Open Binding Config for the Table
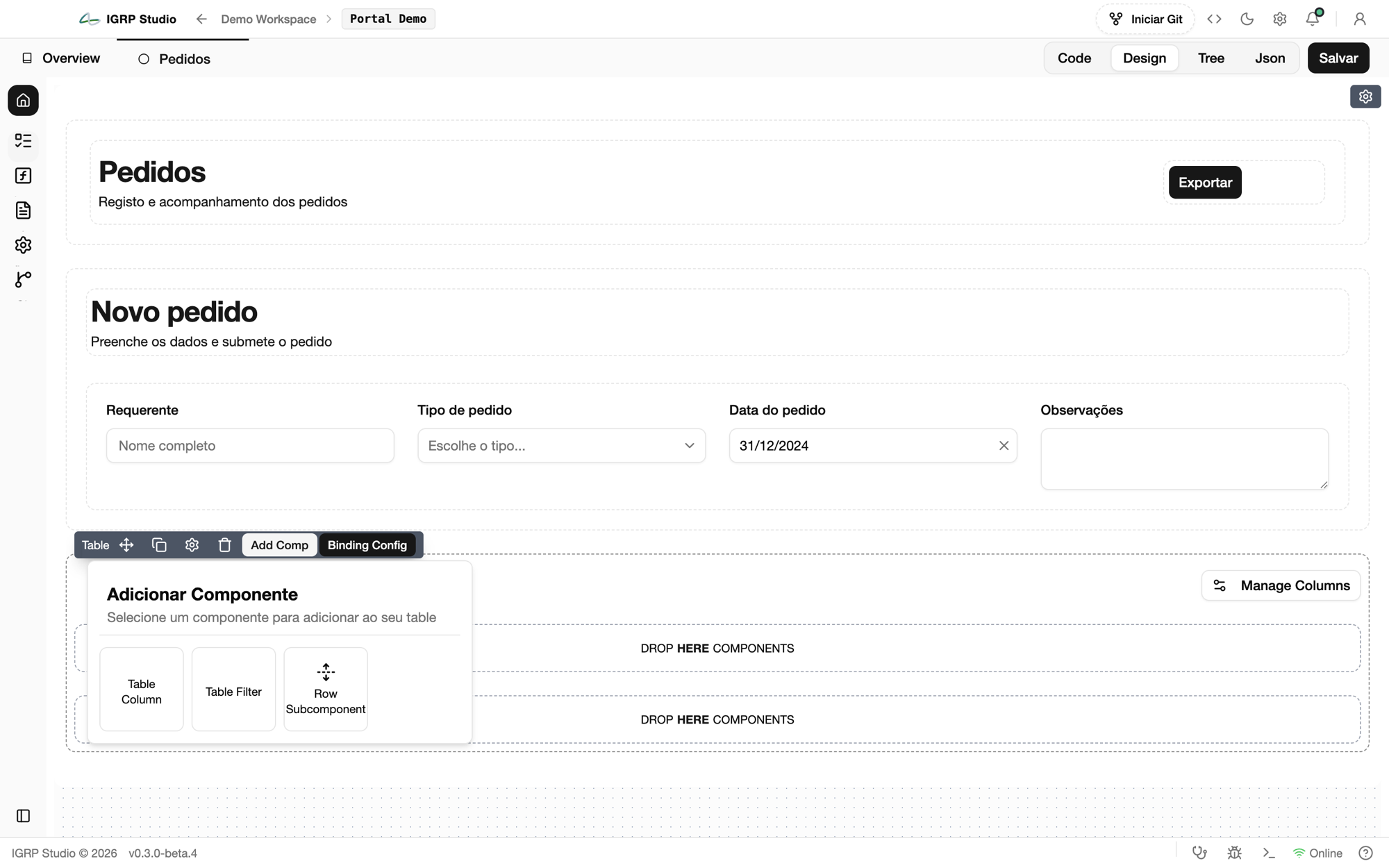This screenshot has height=868, width=1389. [x=367, y=545]
